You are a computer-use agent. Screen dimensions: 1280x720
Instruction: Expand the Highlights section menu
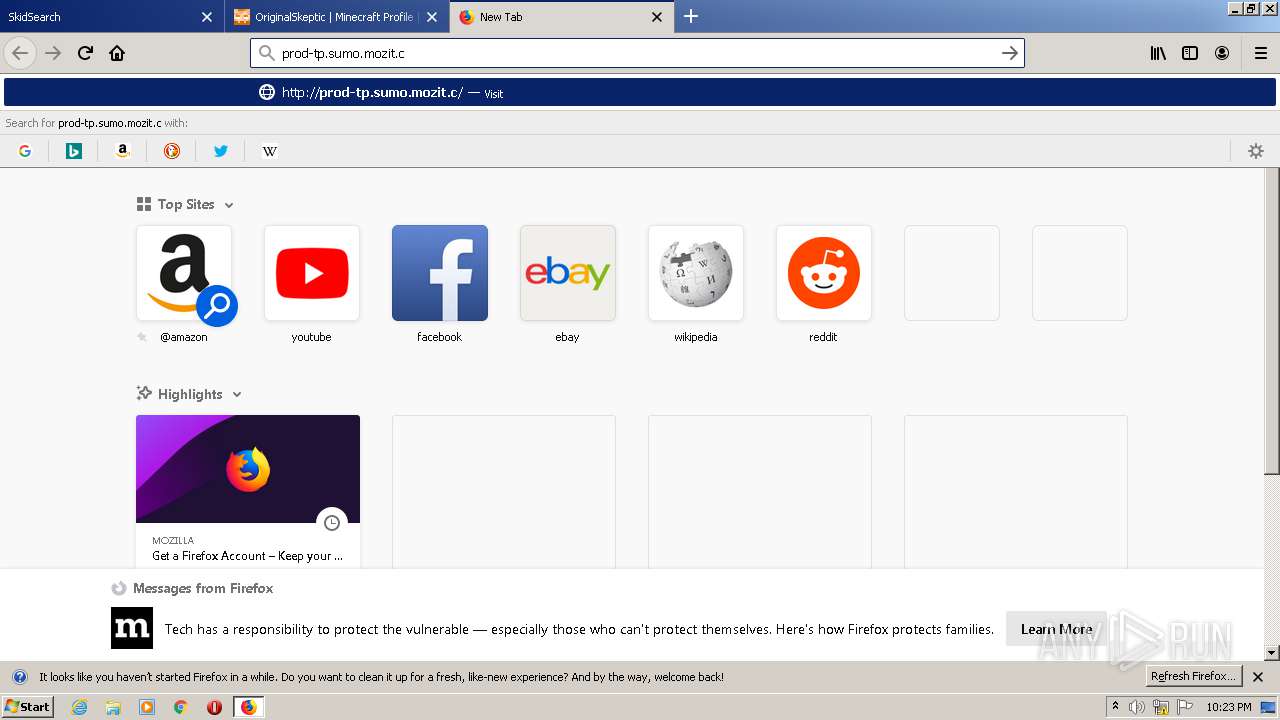tap(237, 395)
